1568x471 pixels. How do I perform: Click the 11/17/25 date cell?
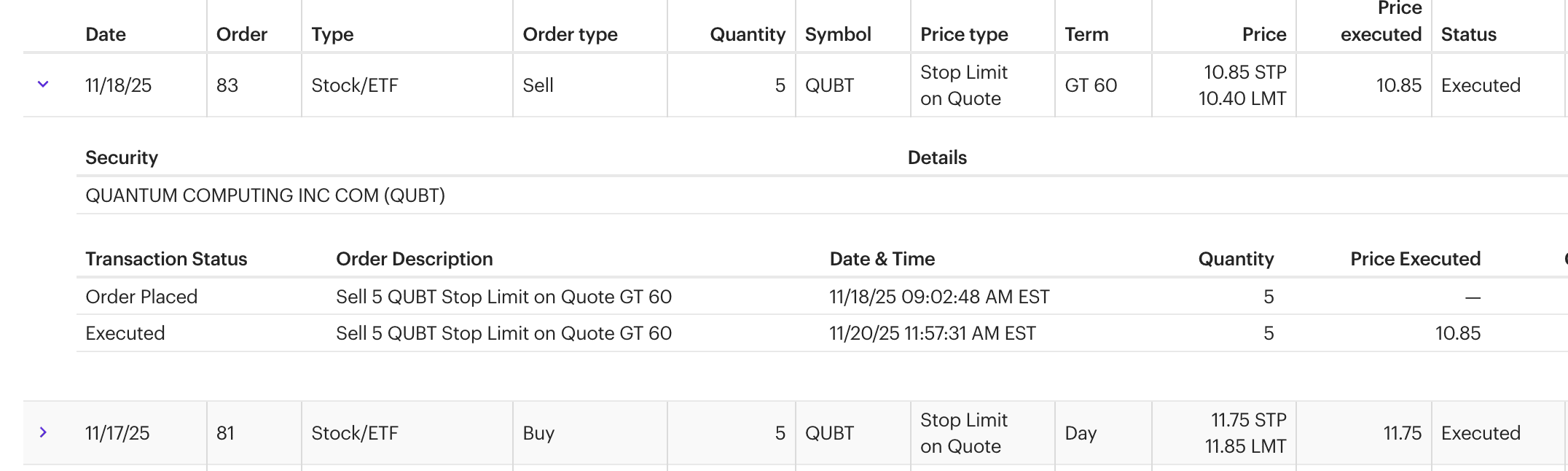(117, 433)
